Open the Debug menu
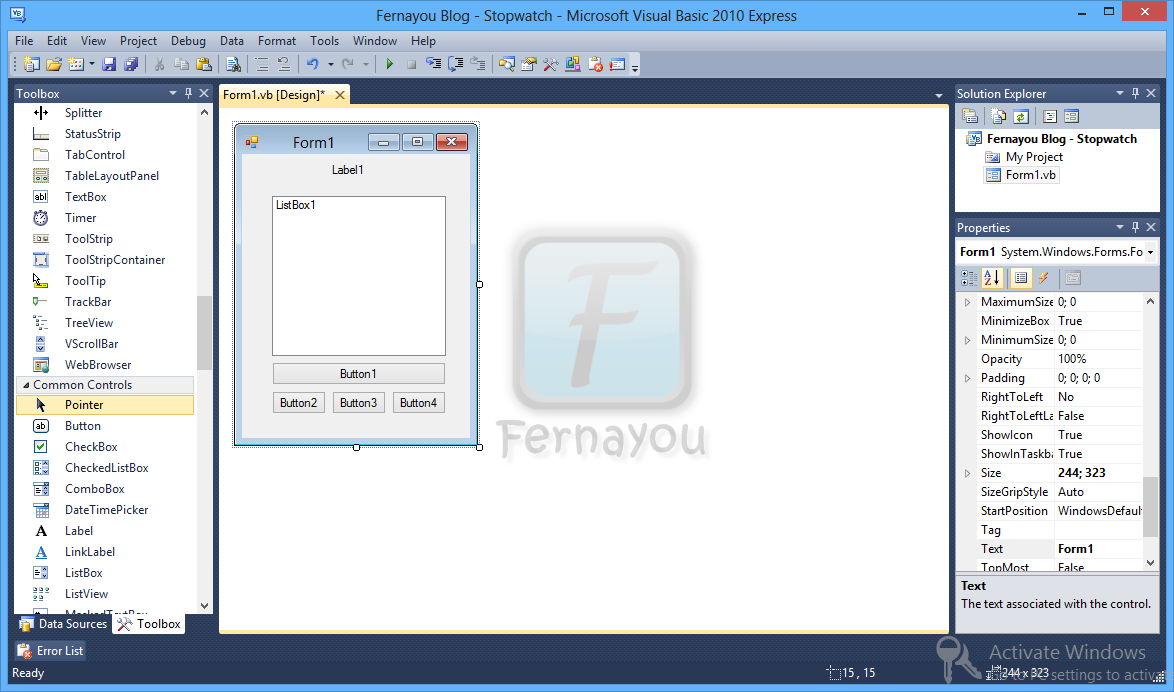The width and height of the screenshot is (1174, 692). [188, 41]
